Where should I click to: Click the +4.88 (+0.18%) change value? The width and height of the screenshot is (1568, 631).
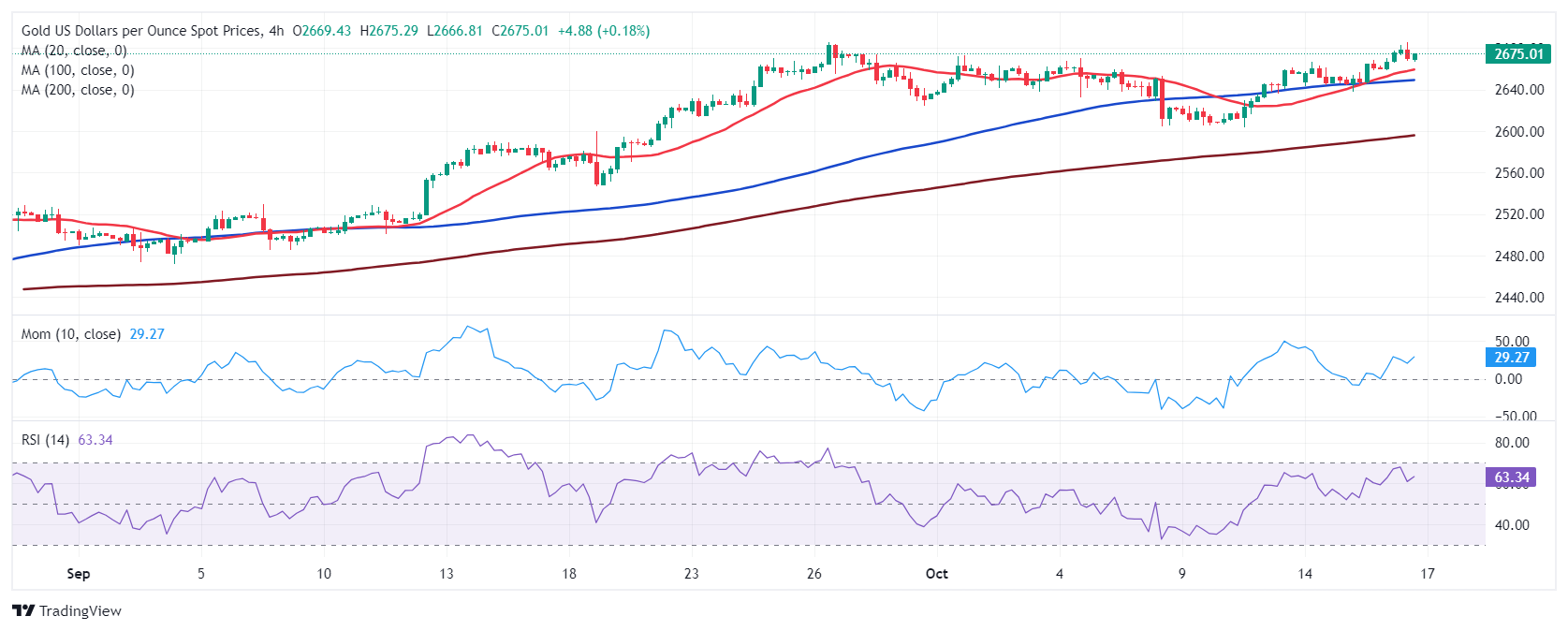(x=604, y=31)
